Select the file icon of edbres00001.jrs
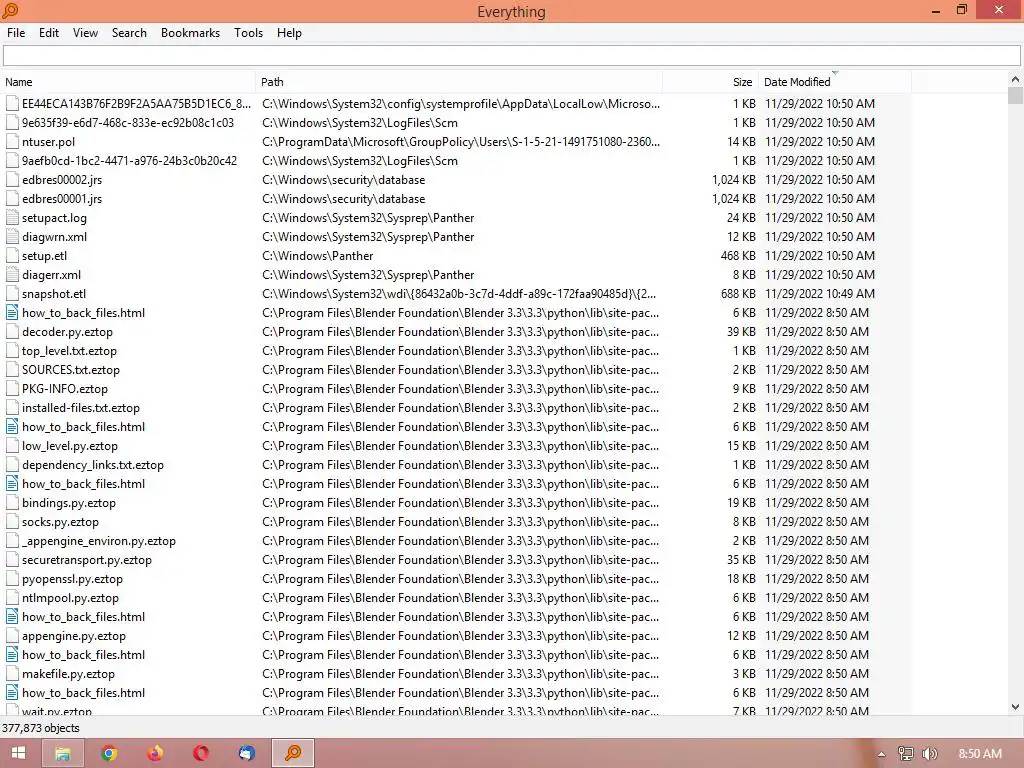This screenshot has height=768, width=1024. pos(12,199)
